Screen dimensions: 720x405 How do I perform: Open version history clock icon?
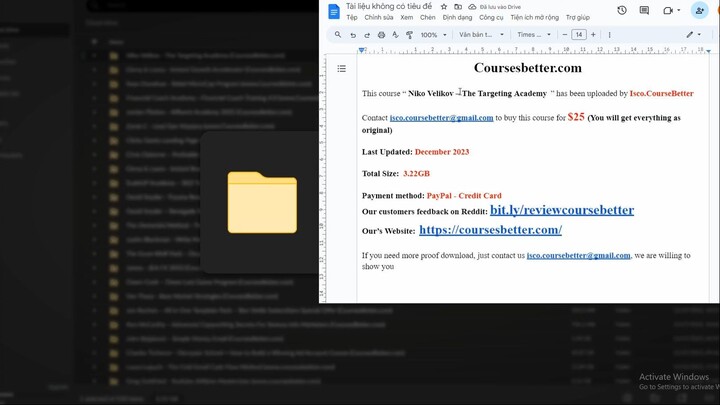tap(622, 10)
